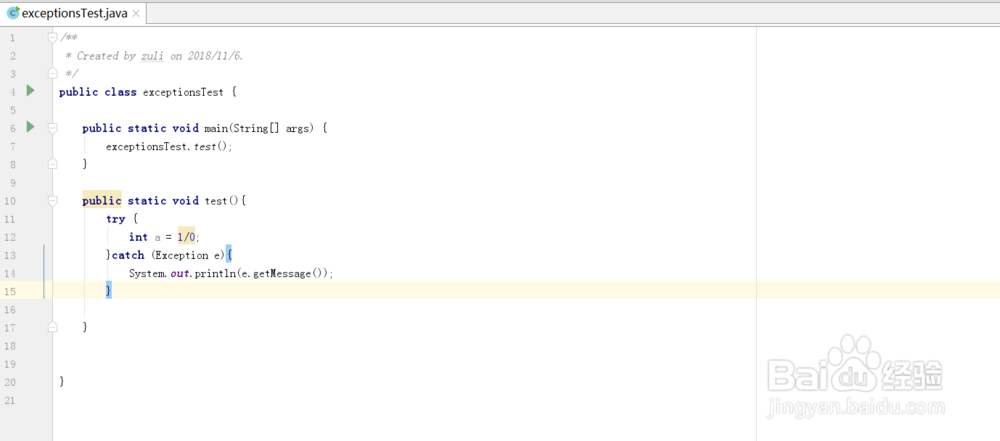The image size is (1000, 441).
Task: Click blue change marker at line 14
Action: (x=44, y=273)
